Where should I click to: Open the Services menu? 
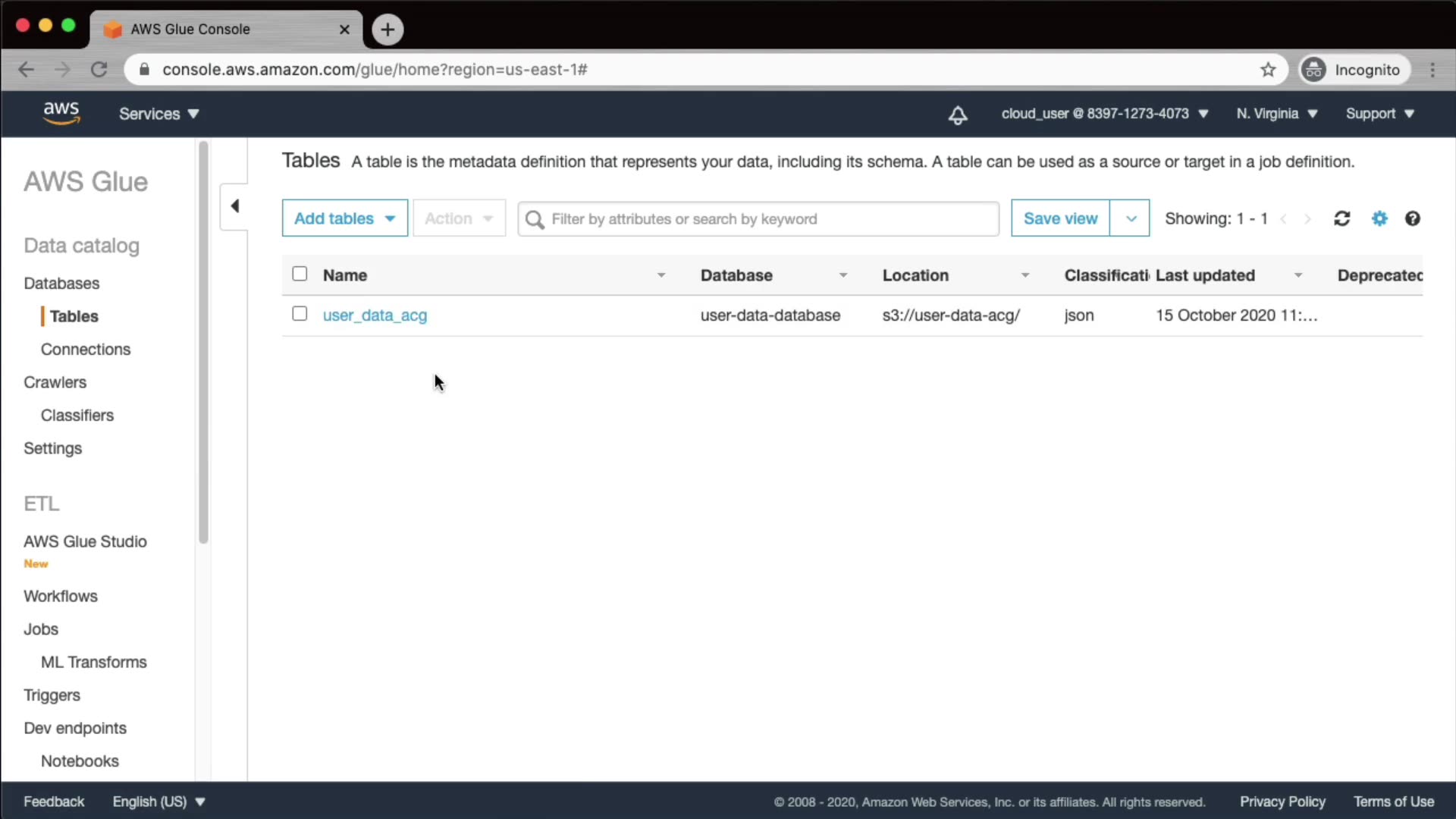tap(158, 114)
